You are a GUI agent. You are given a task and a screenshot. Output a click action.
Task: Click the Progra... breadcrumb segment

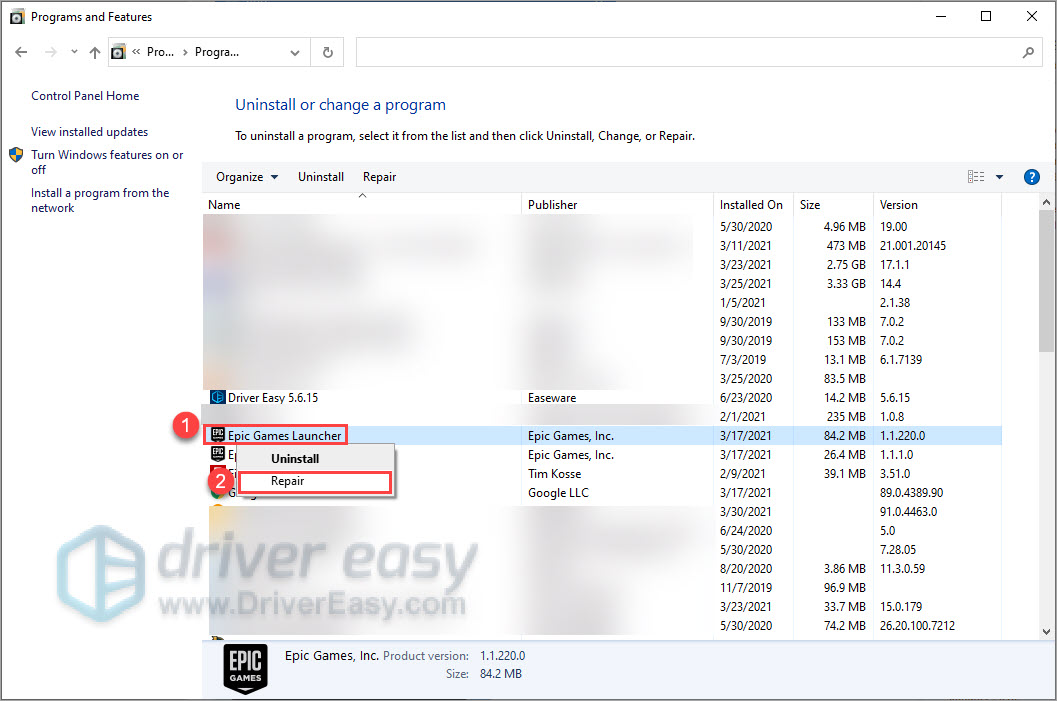(217, 52)
